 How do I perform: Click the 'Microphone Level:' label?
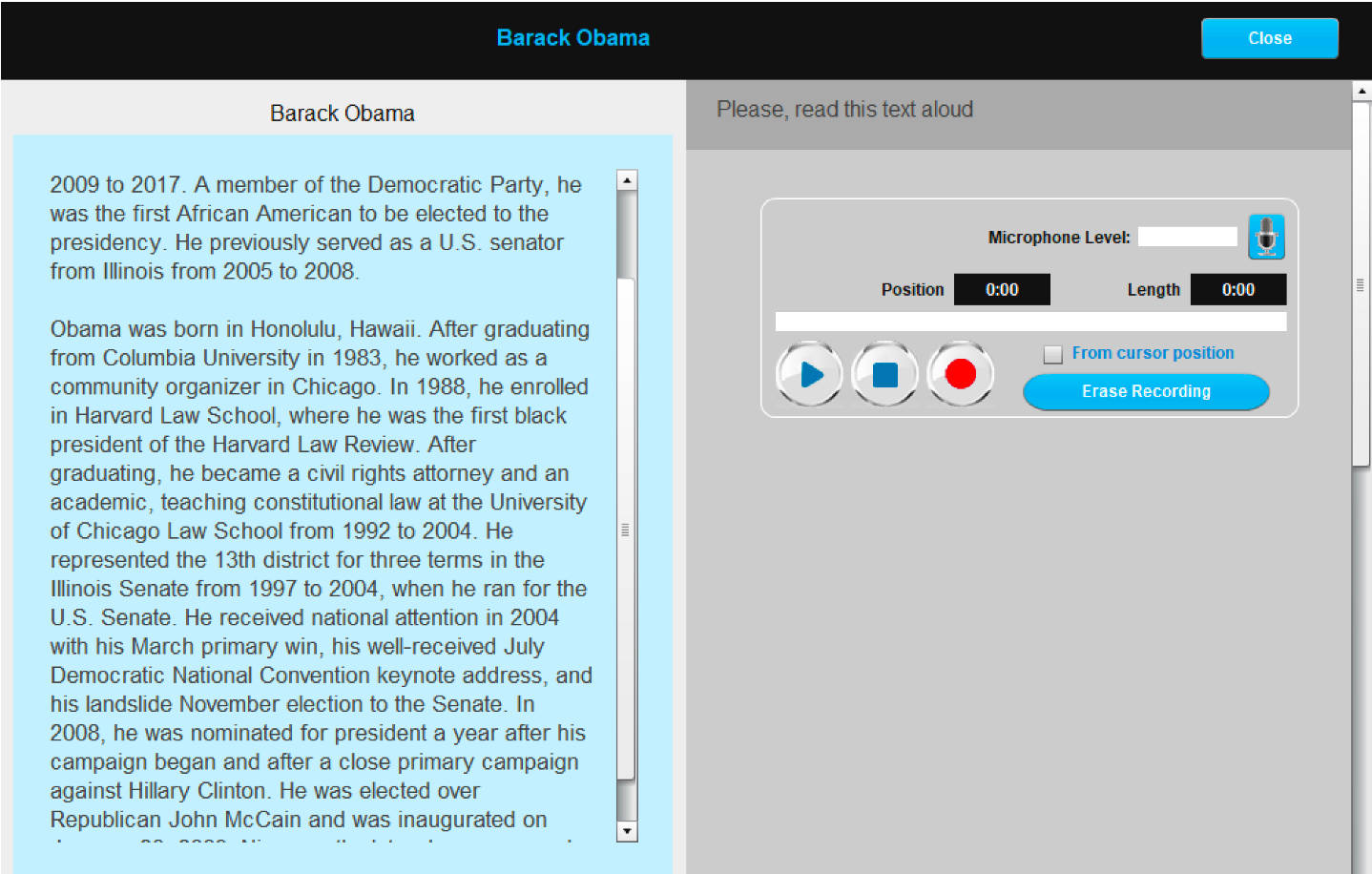click(1059, 238)
